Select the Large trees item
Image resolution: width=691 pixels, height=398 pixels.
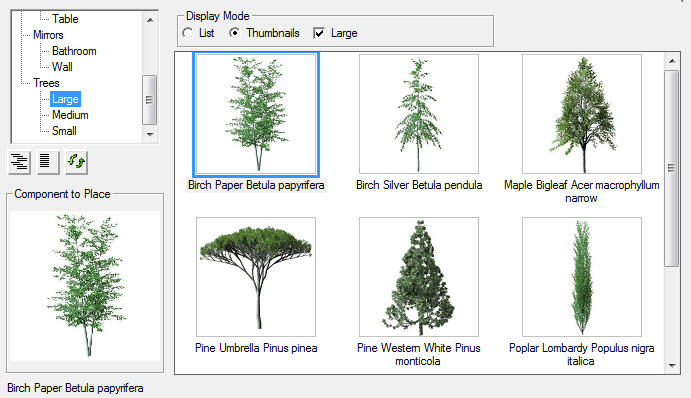click(x=65, y=99)
